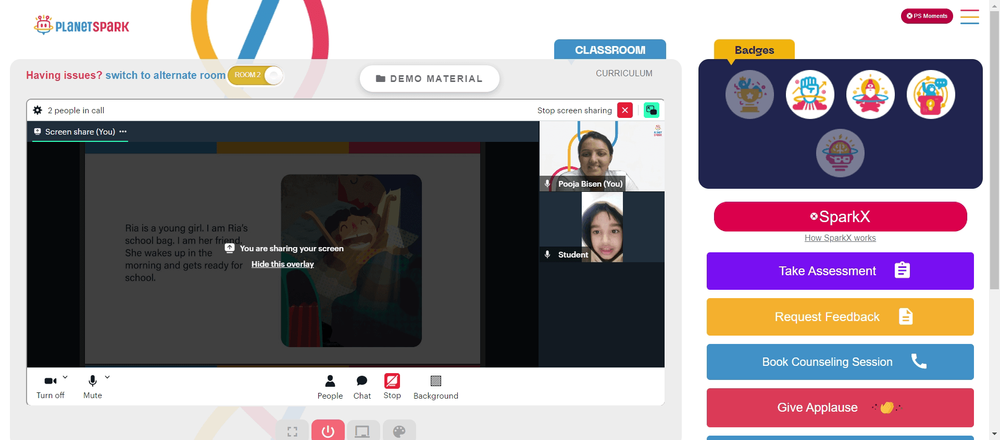Click the red X stop sharing button
This screenshot has width=1000, height=440.
[x=625, y=110]
